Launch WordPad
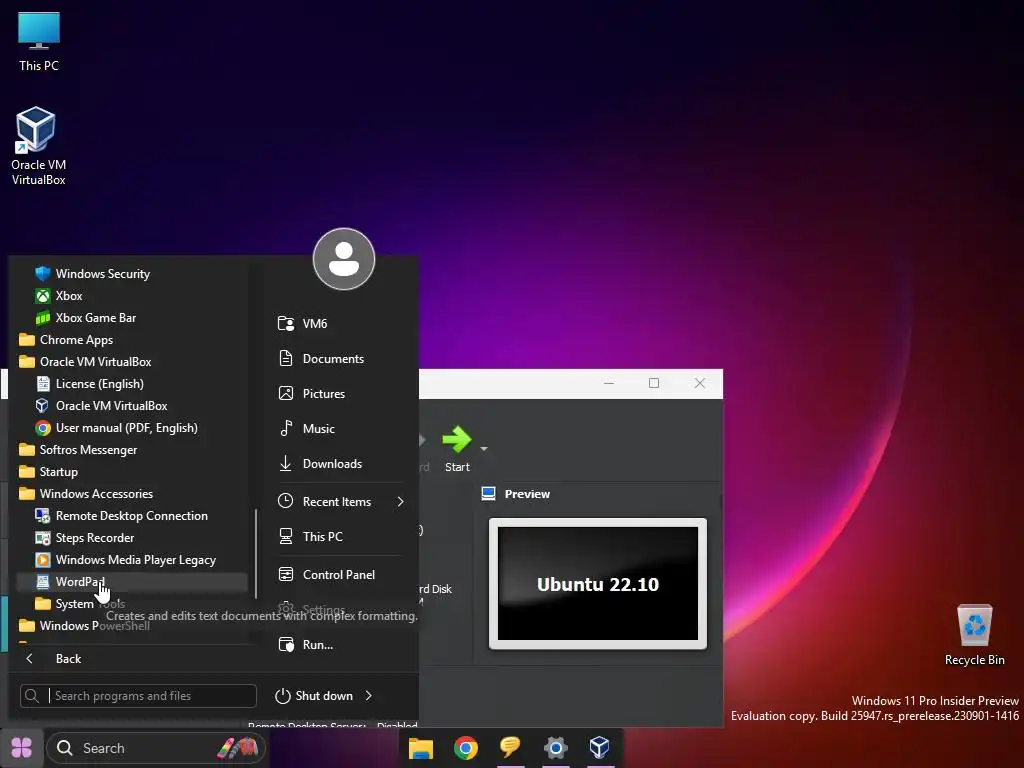The width and height of the screenshot is (1024, 768). click(131, 582)
